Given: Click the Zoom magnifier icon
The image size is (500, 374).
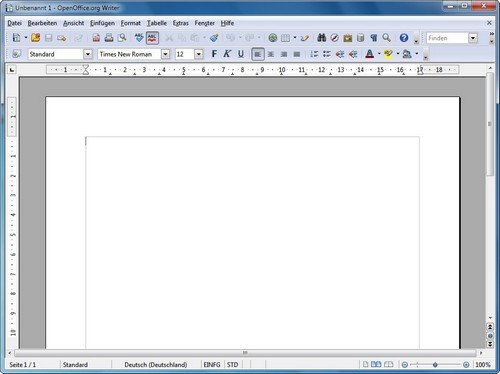Looking at the screenshot, I should pyautogui.click(x=387, y=38).
